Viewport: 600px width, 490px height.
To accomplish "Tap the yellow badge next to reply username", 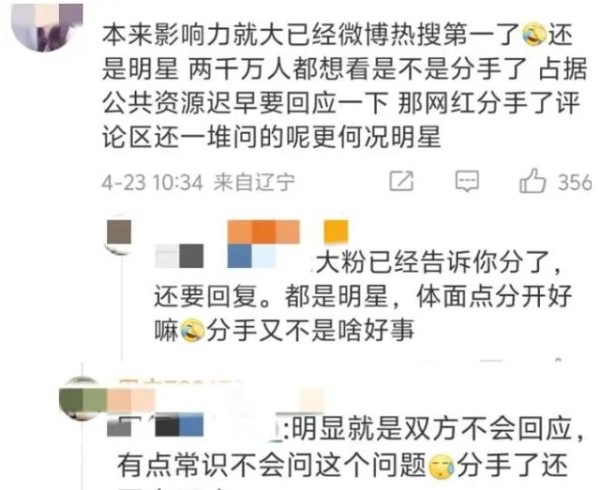I will 336,232.
